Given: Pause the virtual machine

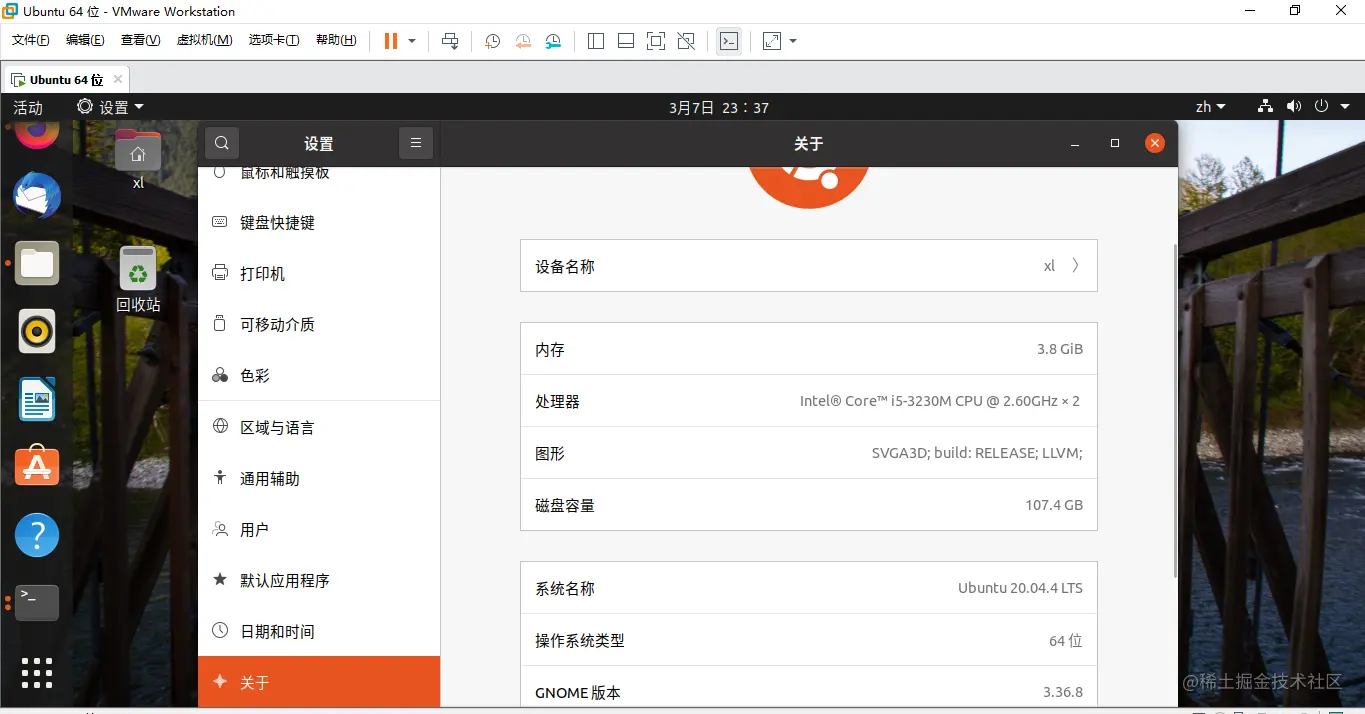Looking at the screenshot, I should (x=391, y=41).
